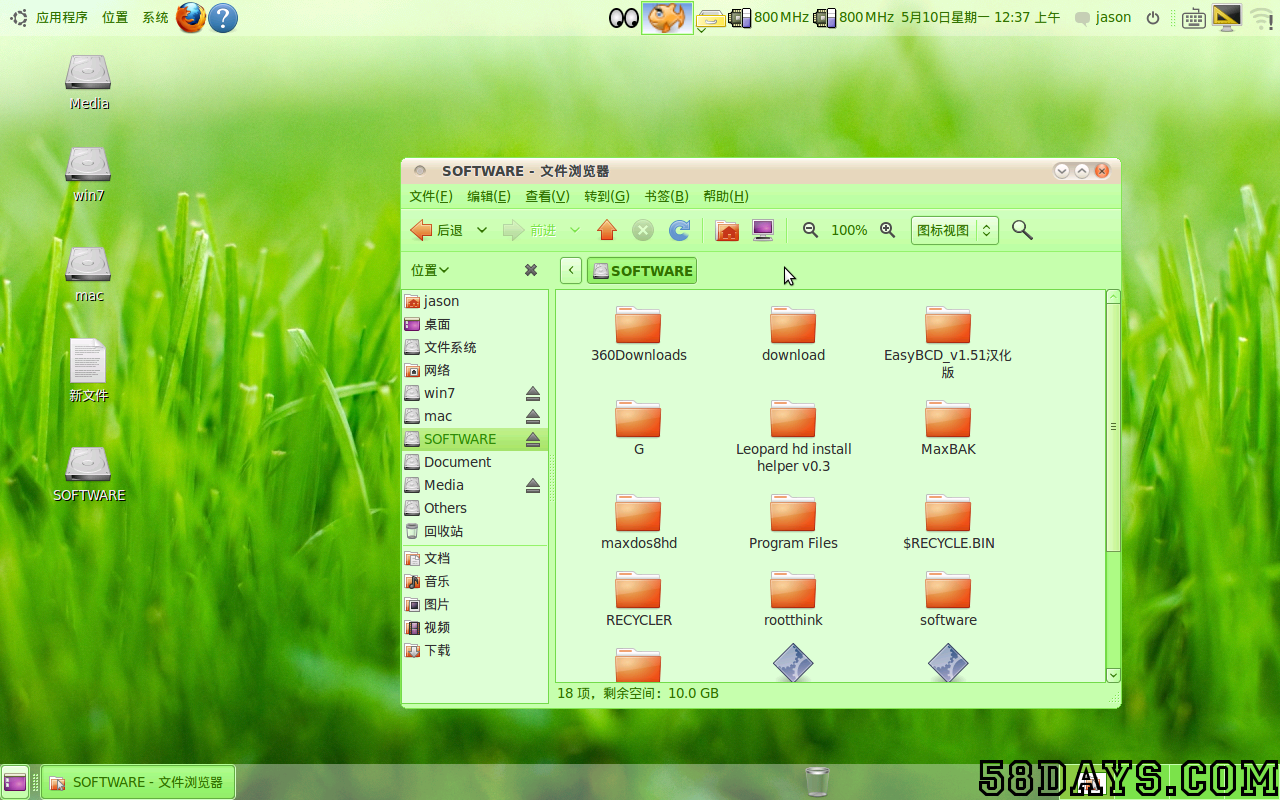Screen dimensions: 1280x800
Task: Expand the 后退 history dropdown arrow
Action: coord(482,231)
